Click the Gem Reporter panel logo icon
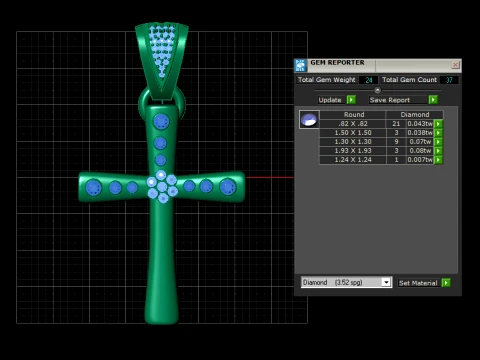The height and width of the screenshot is (360, 480). (x=300, y=65)
